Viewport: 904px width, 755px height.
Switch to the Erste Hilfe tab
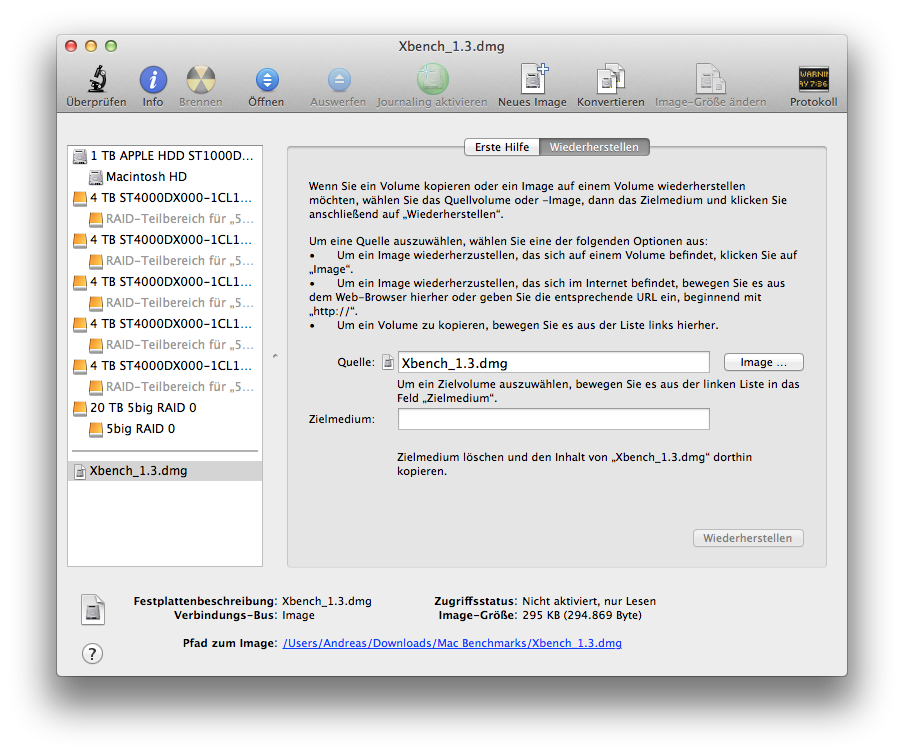coord(502,147)
